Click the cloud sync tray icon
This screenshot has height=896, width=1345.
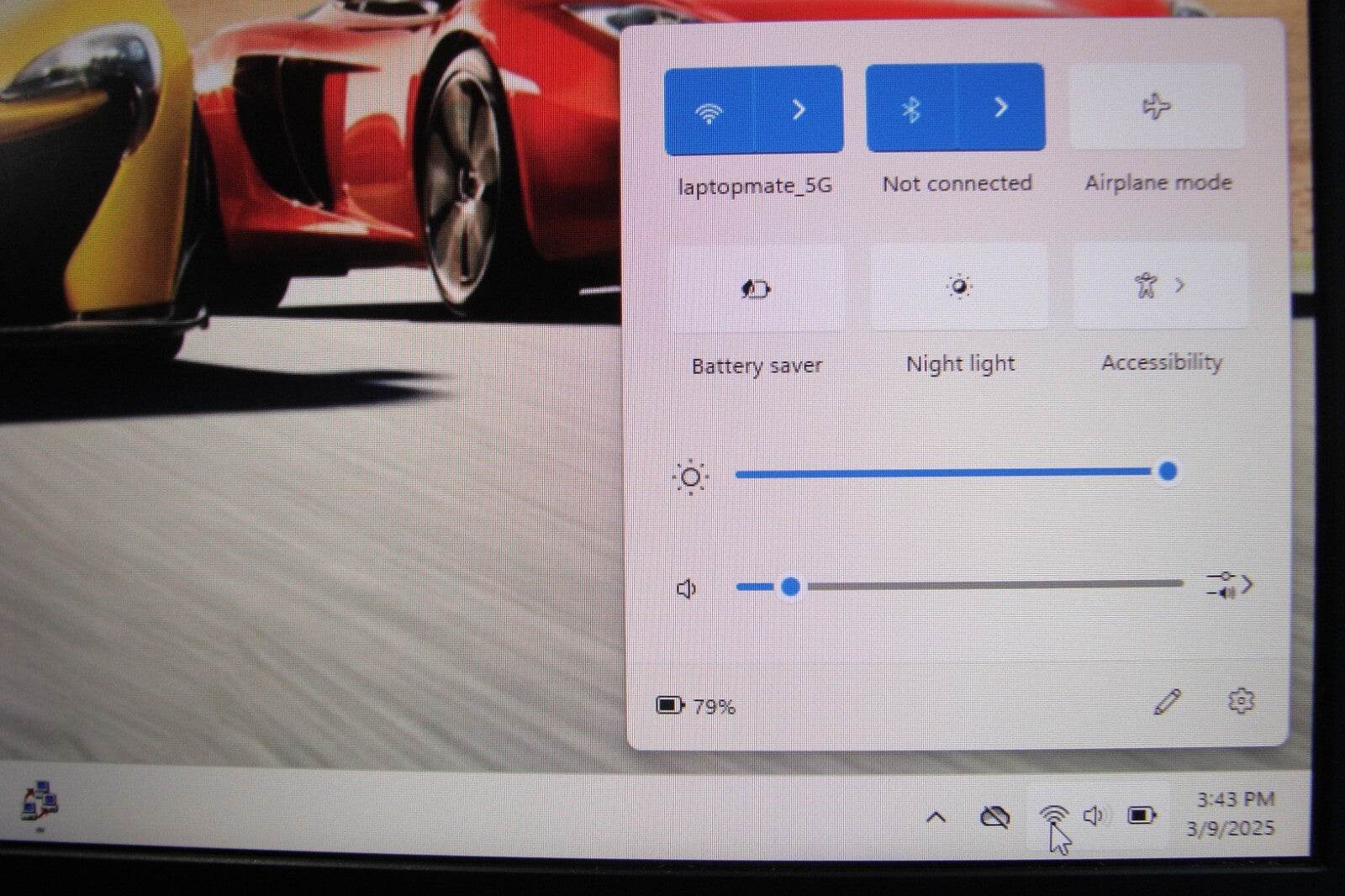[x=995, y=816]
